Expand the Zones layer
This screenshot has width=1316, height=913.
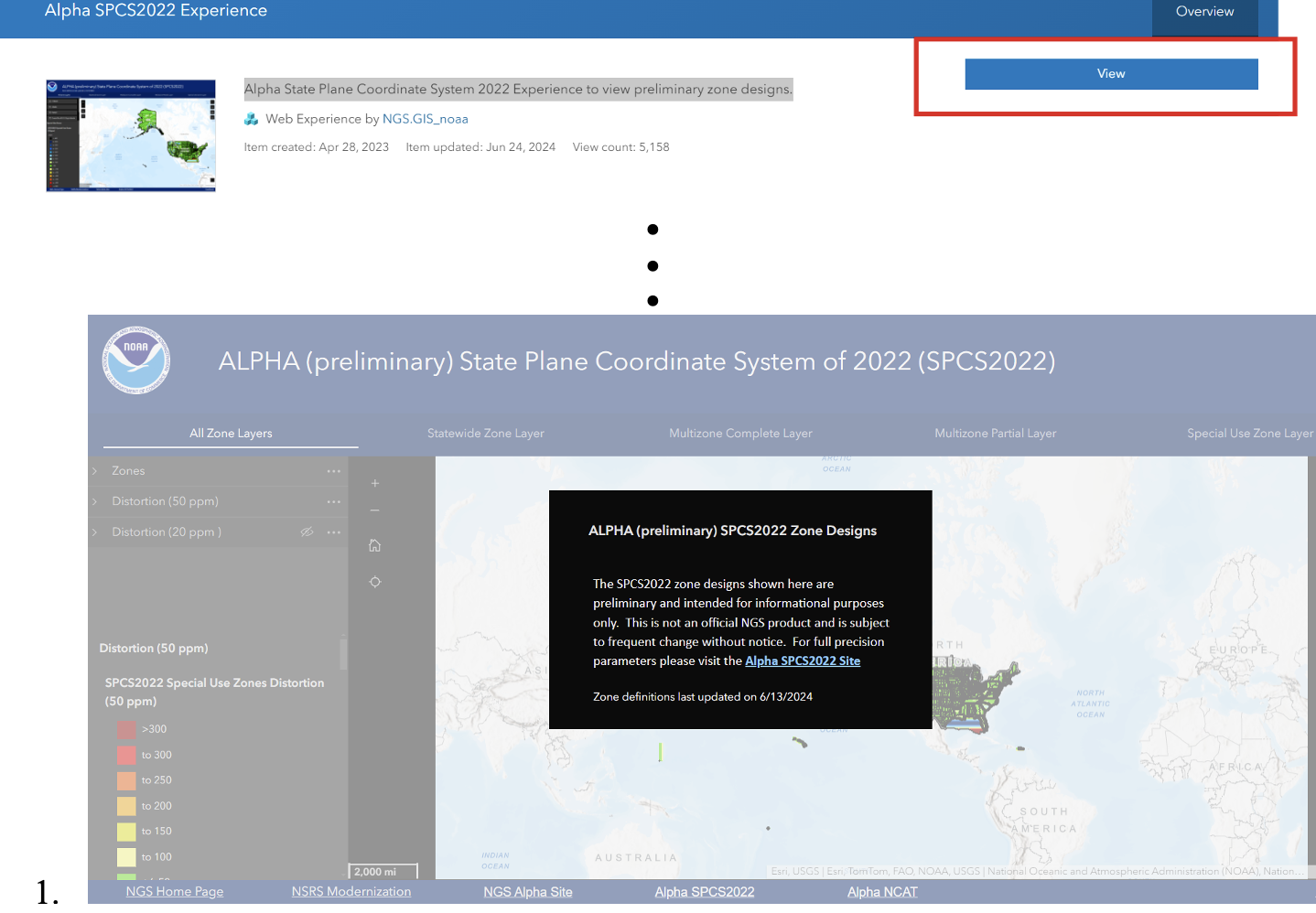click(x=95, y=471)
